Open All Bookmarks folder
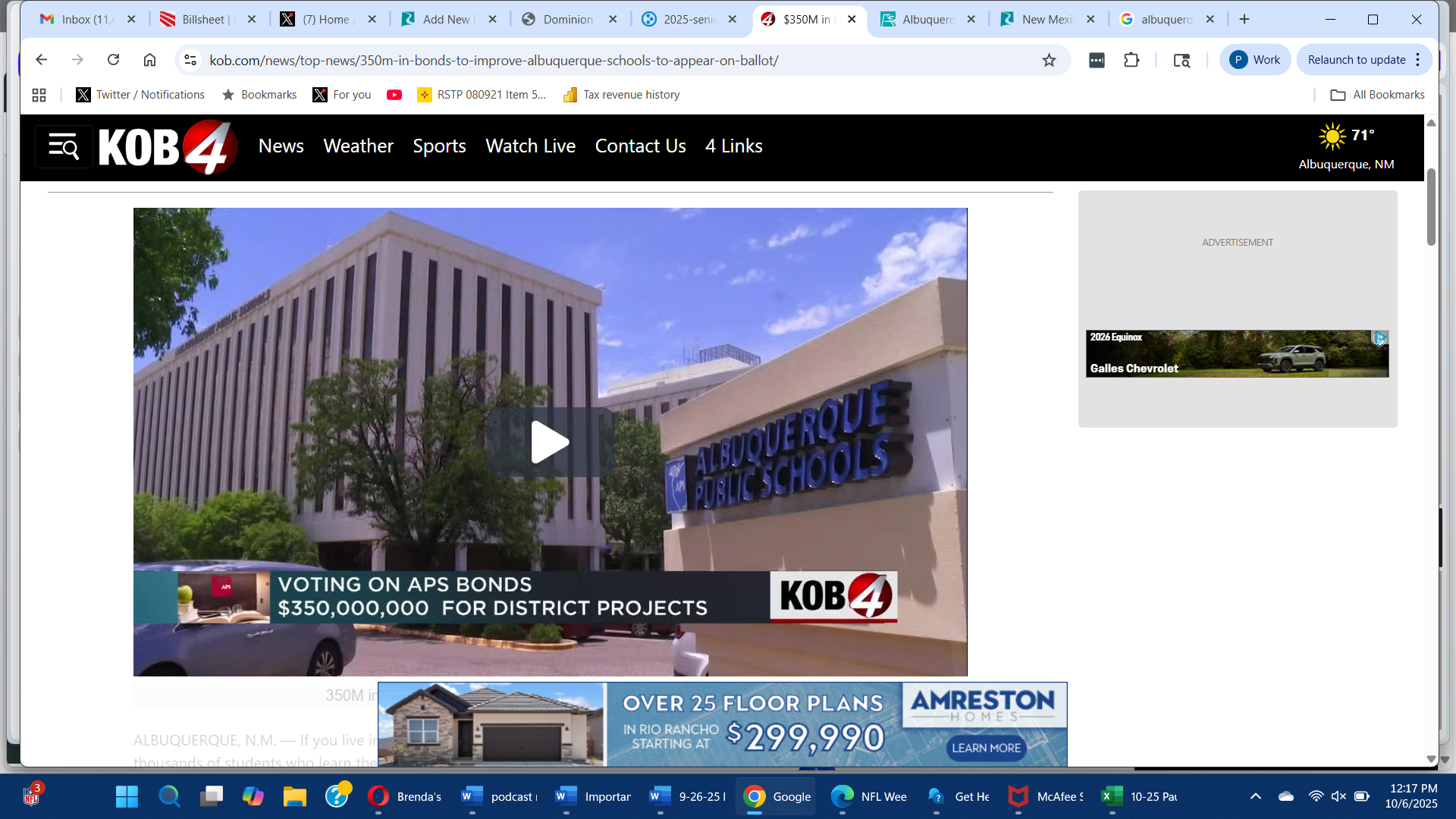Screen dimensions: 1456x819 pyautogui.click(x=1377, y=95)
